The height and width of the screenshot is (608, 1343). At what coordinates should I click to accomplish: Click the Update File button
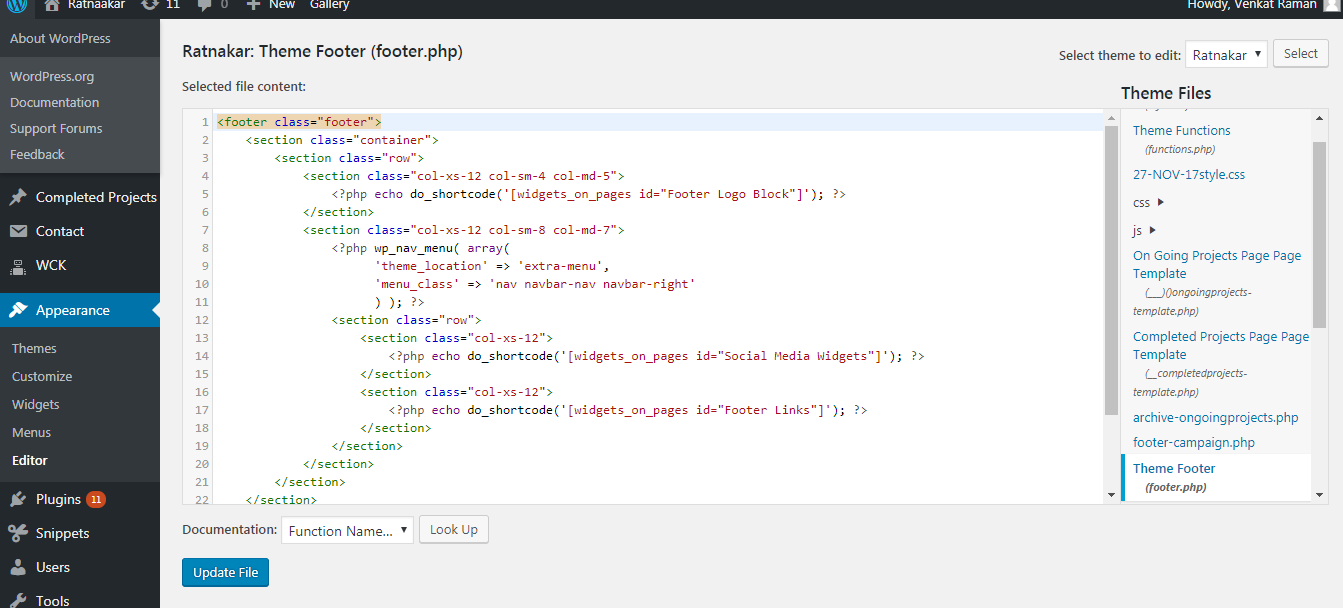(x=225, y=573)
